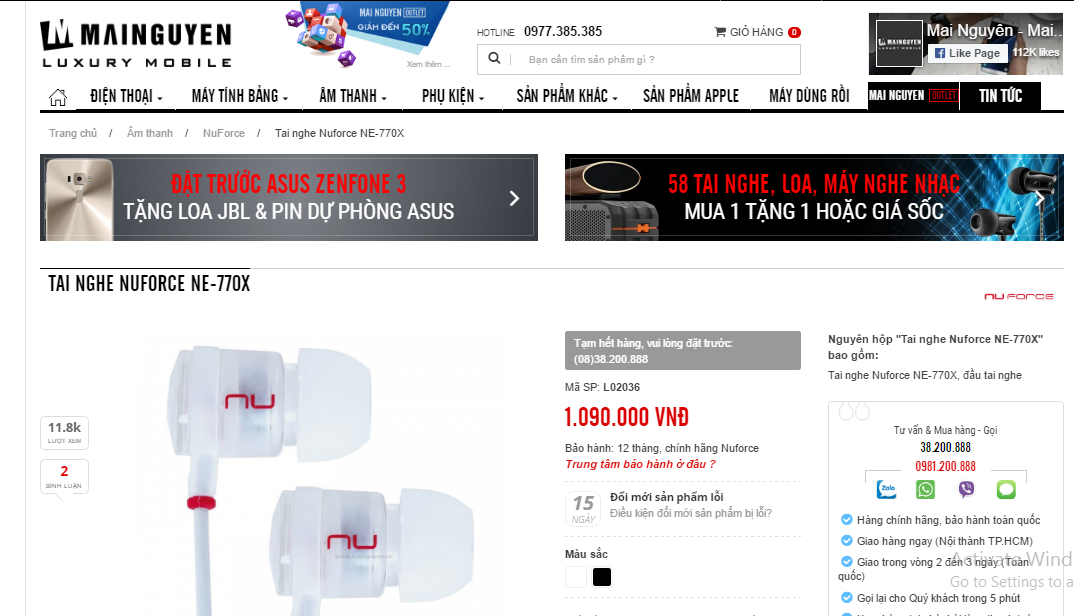Click the Facebook Like Page button
1074x616 pixels.
(x=968, y=53)
